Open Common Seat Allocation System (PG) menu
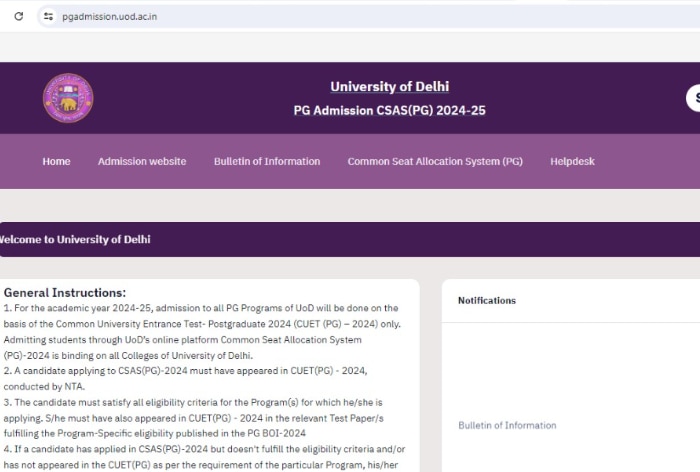Viewport: 700px width, 472px height. click(435, 161)
